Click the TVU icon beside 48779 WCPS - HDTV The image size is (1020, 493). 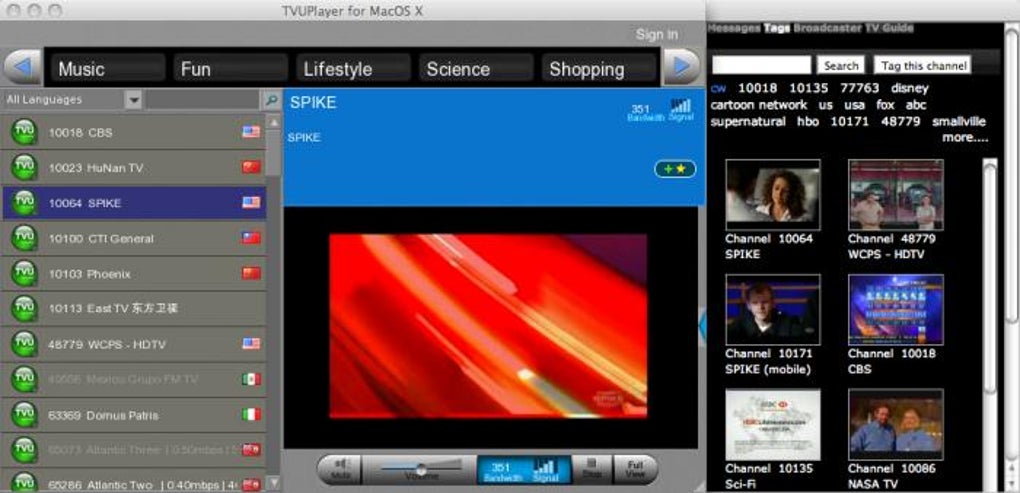[25, 343]
